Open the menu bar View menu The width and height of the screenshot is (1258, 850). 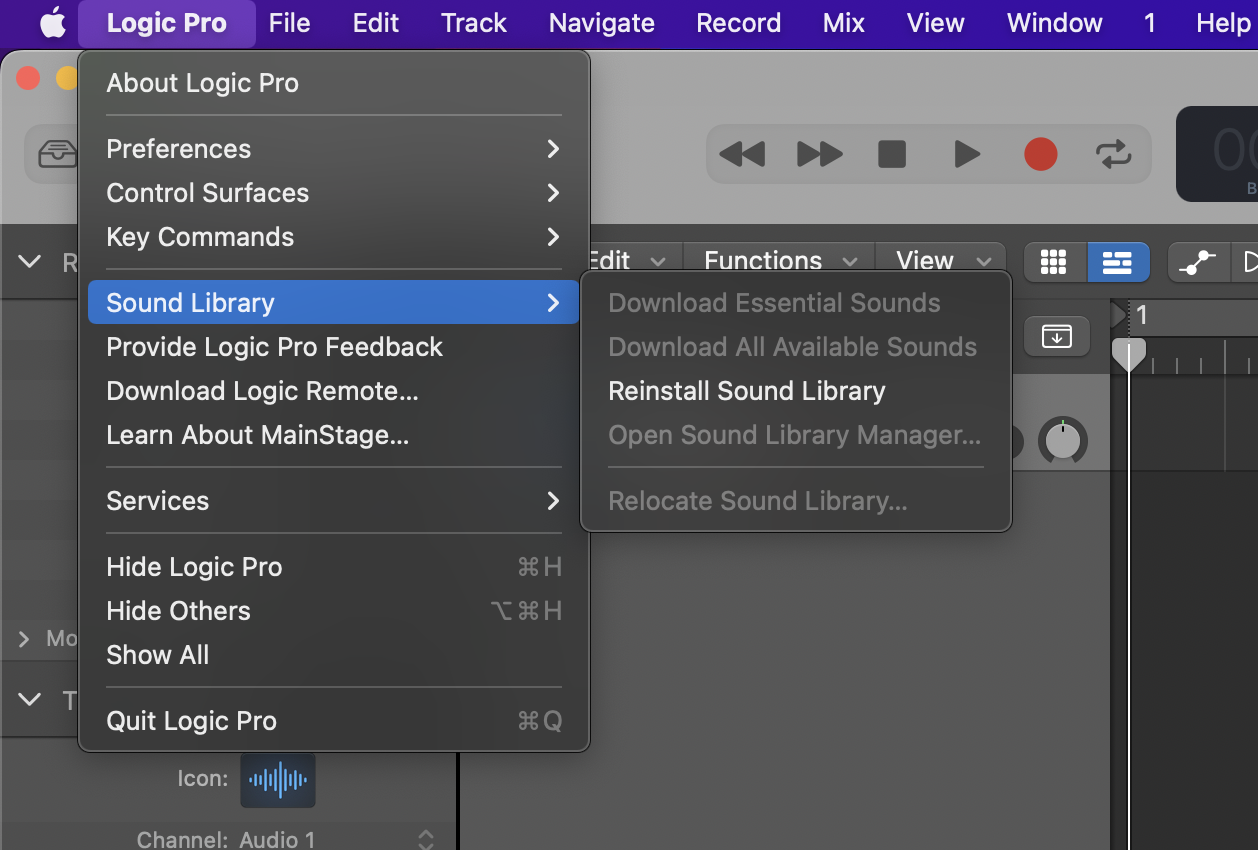[x=936, y=23]
